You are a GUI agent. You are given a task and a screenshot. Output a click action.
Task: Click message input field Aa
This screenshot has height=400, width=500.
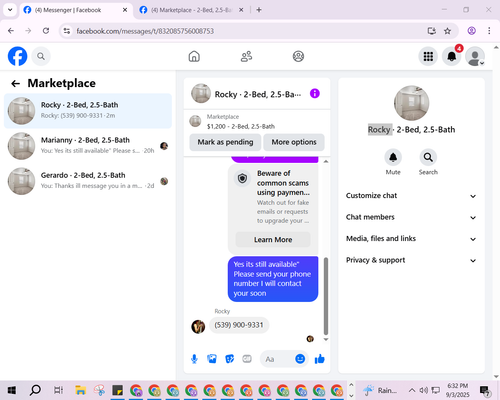(279, 359)
